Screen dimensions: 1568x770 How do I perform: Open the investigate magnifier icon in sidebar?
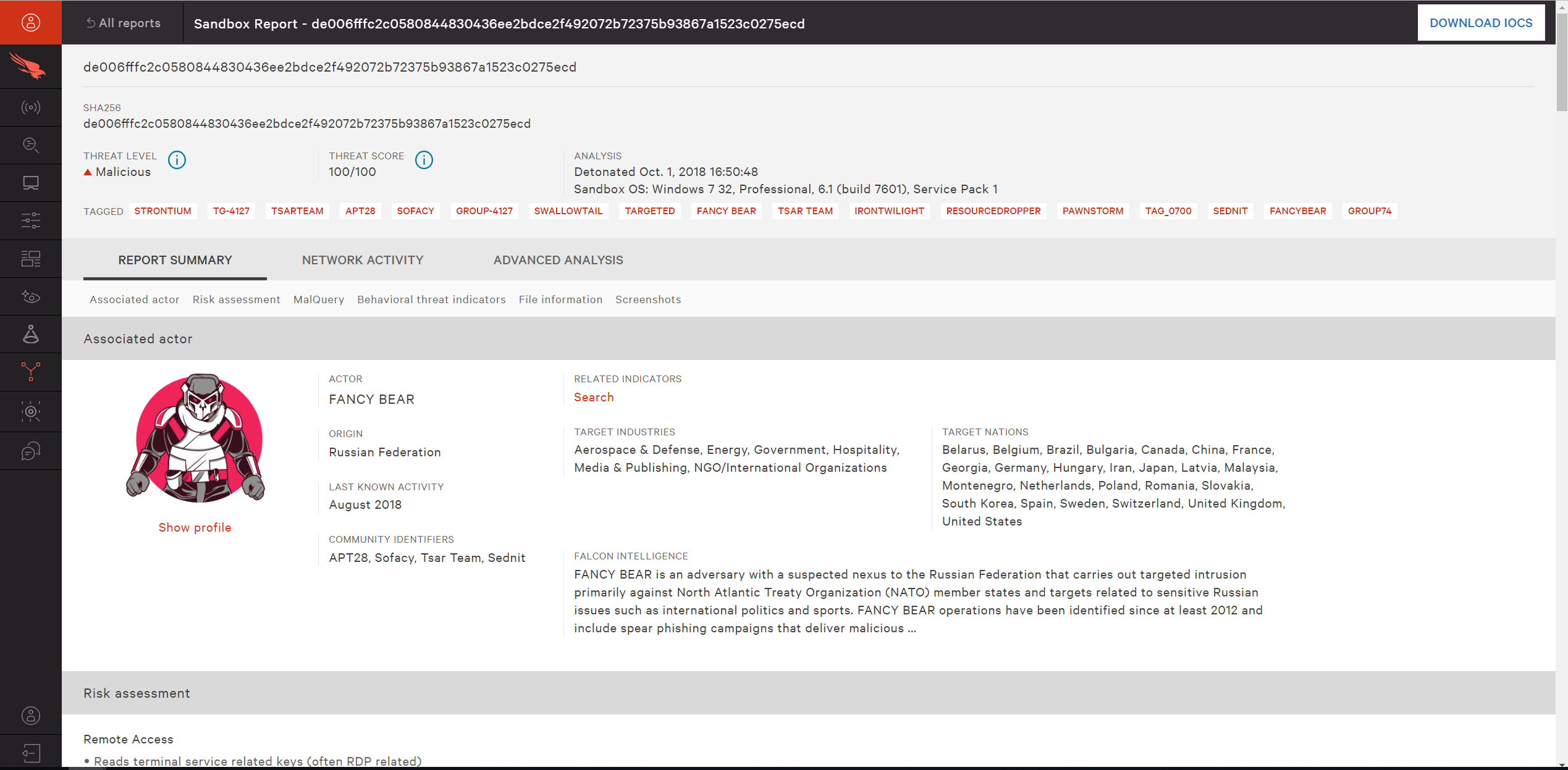[x=30, y=145]
